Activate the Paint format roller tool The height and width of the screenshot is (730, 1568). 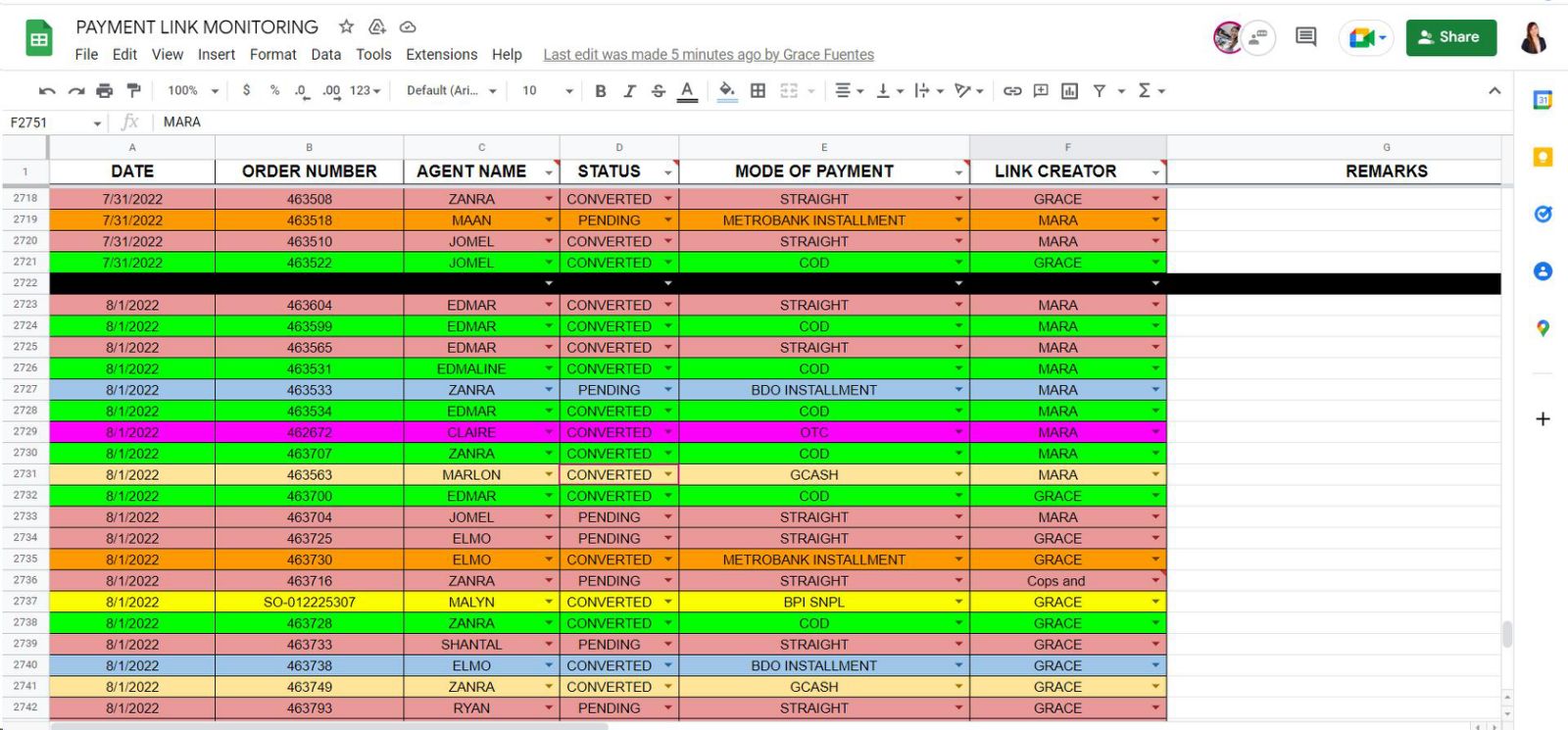pyautogui.click(x=134, y=91)
